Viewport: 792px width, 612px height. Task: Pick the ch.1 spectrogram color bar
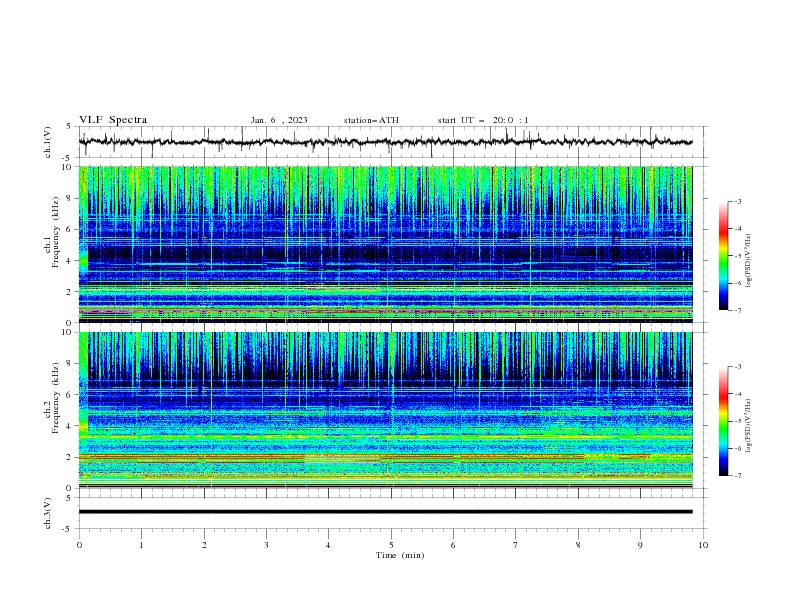(723, 256)
